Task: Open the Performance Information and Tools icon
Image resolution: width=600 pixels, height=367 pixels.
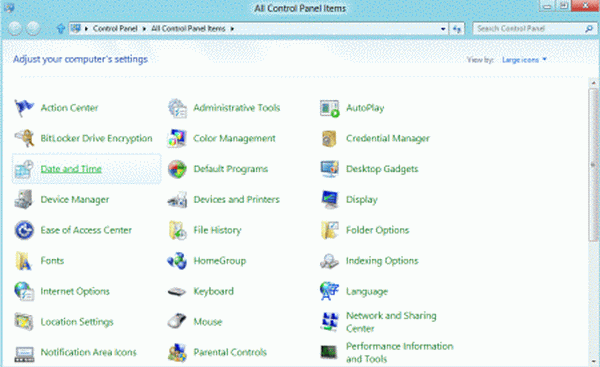Action: tap(329, 352)
